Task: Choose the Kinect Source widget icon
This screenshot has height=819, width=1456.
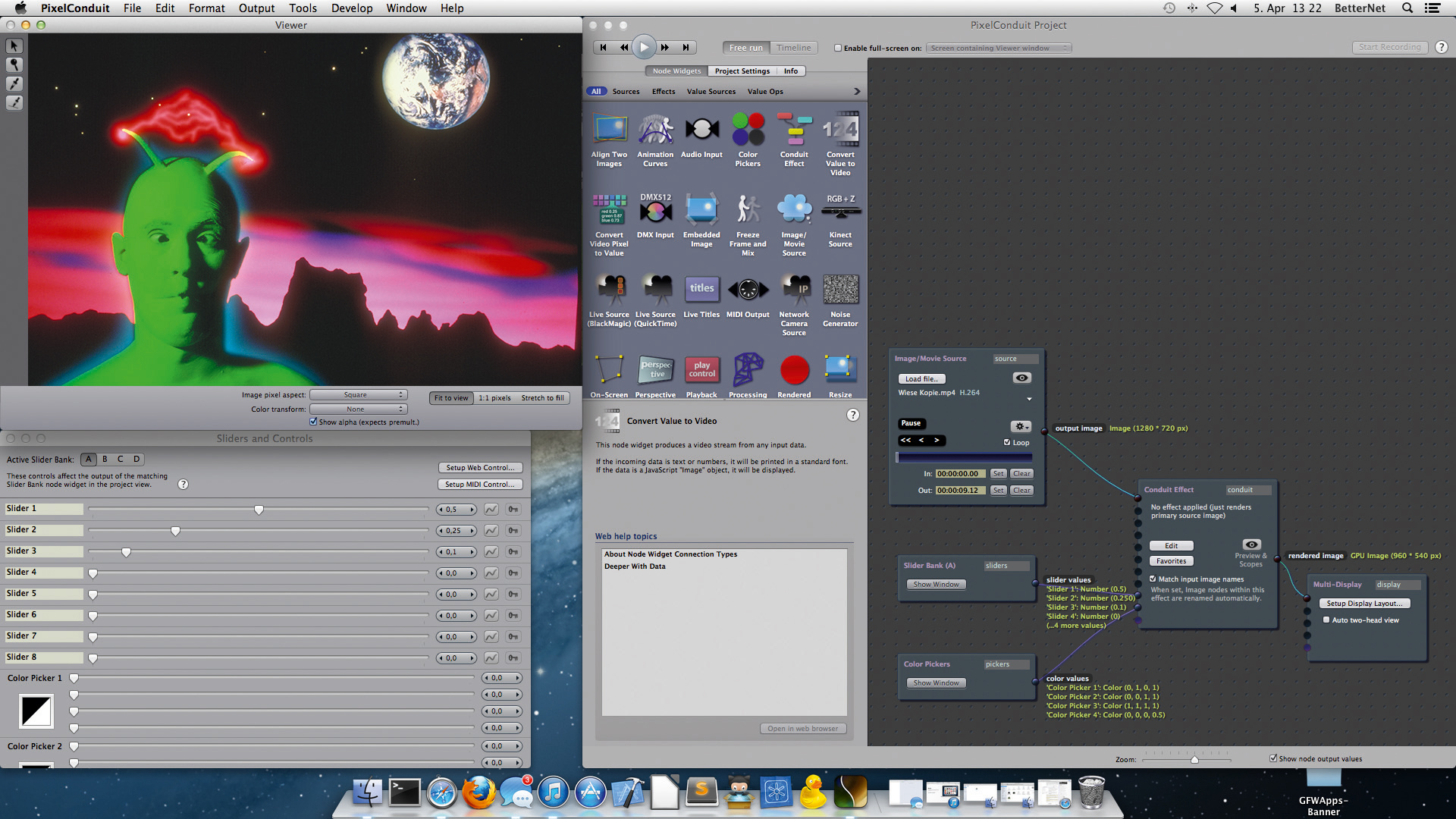Action: click(840, 209)
